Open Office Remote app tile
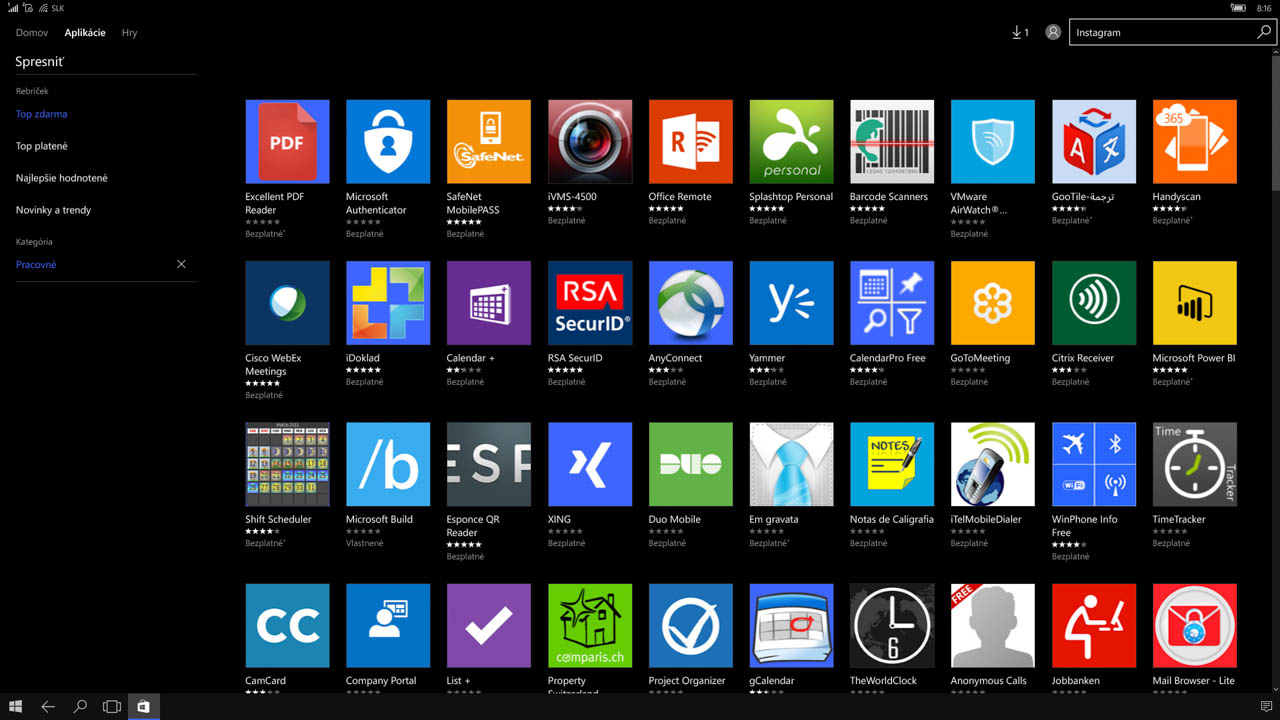 691,141
